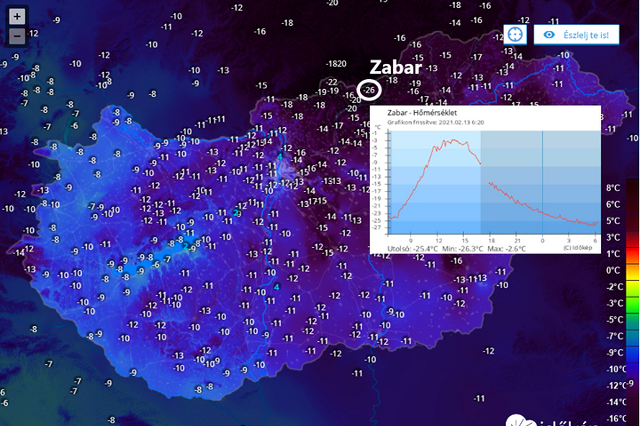This screenshot has height=426, width=640.
Task: Click the cyan 4 marker south on Danube
Action: click(277, 287)
